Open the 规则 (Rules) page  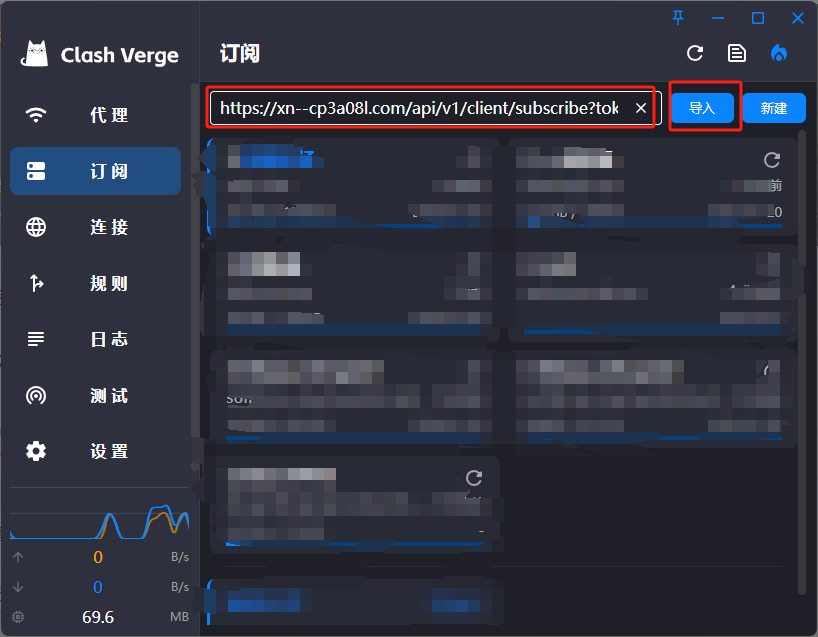(x=95, y=283)
